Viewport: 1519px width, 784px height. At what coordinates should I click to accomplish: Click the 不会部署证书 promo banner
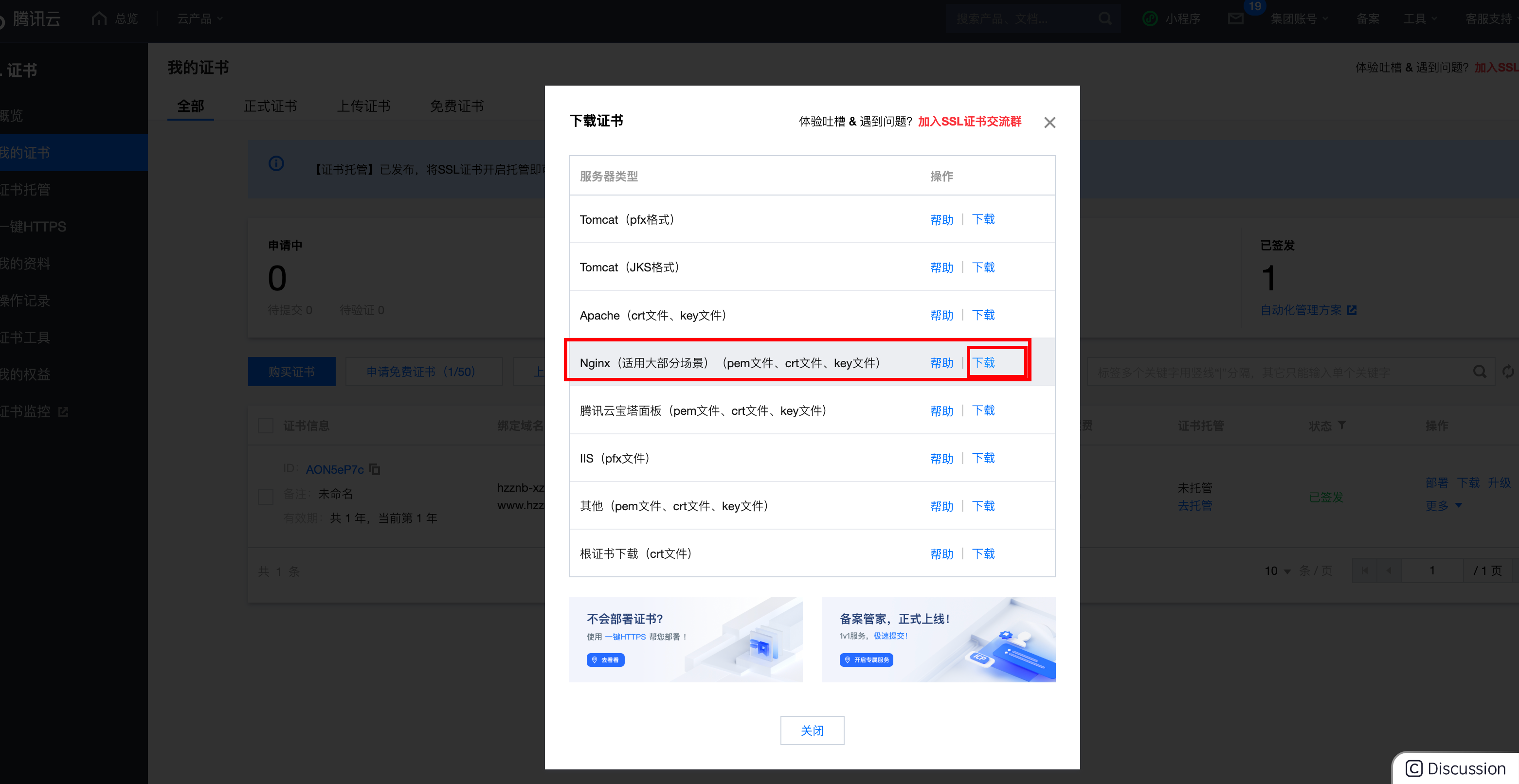(685, 639)
